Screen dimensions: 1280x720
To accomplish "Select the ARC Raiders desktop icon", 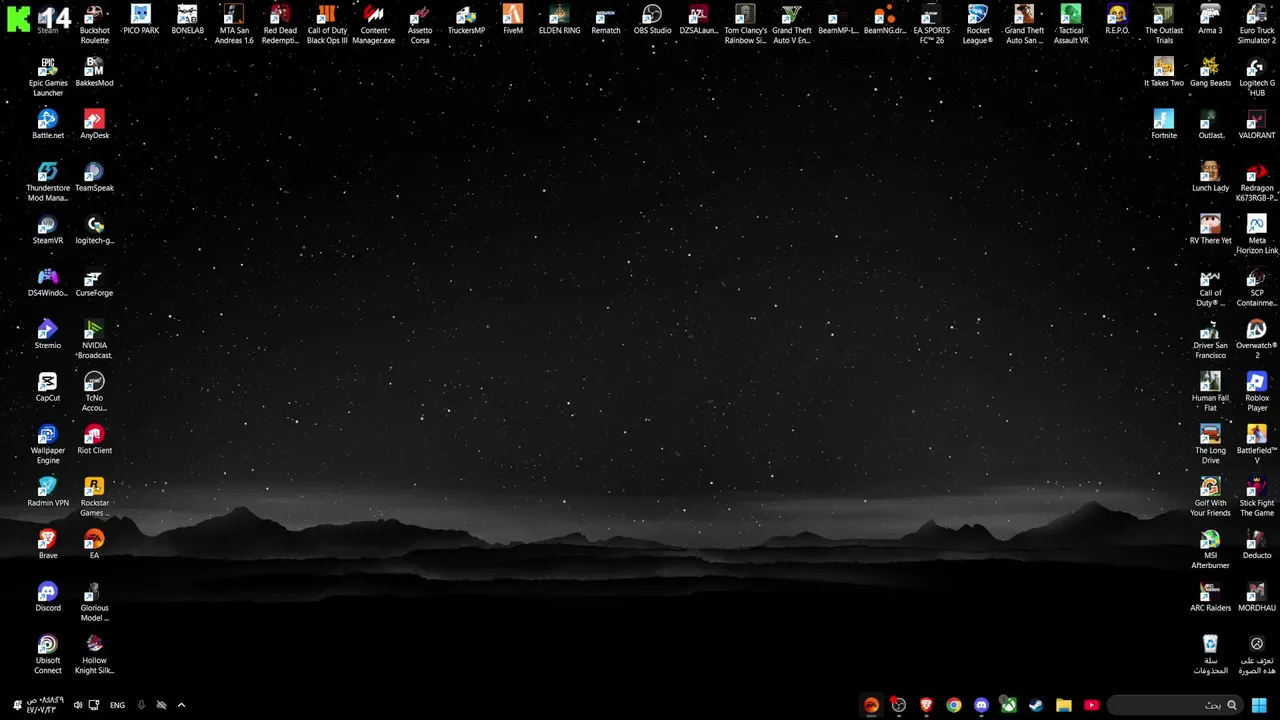I will 1210,597.
